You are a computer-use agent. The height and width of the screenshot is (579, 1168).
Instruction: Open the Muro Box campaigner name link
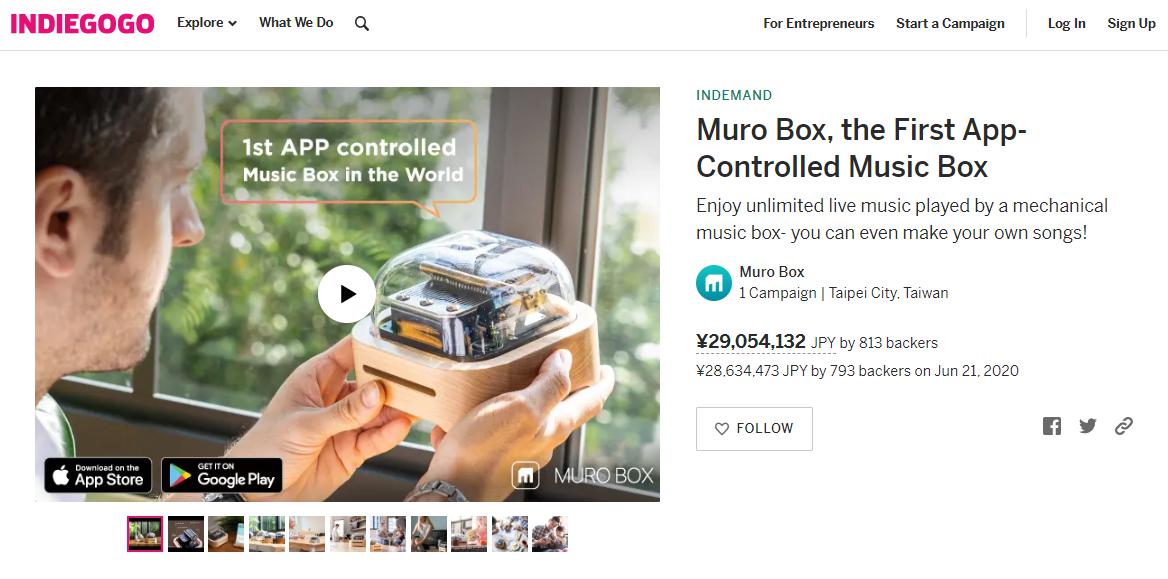772,272
